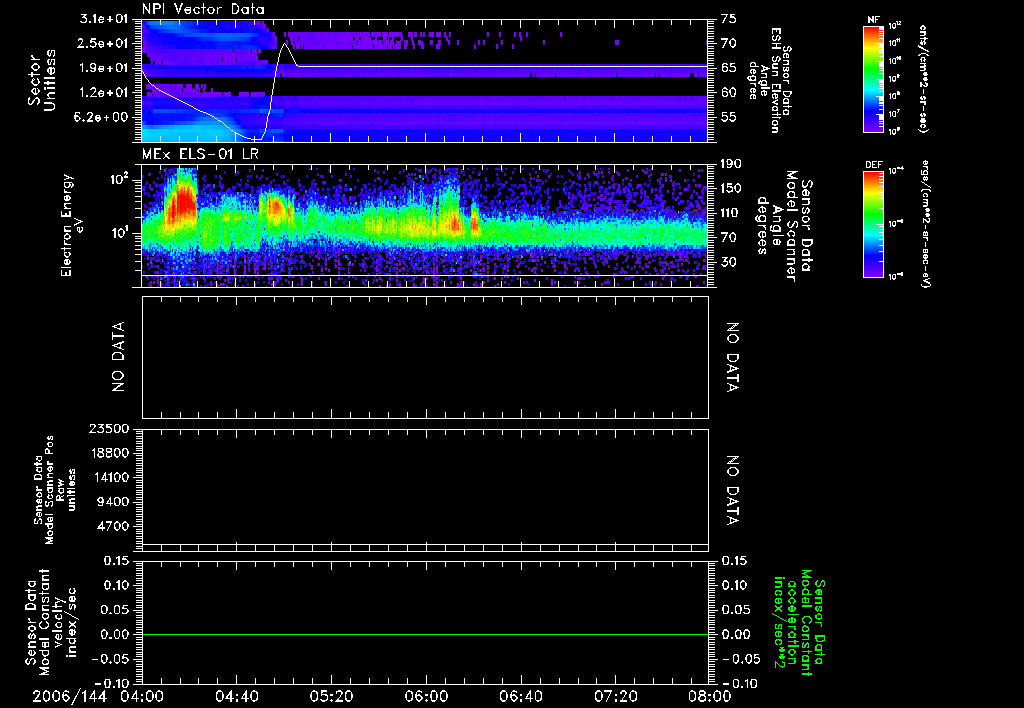This screenshot has width=1024, height=708.
Task: Click the NF color scale bar
Action: pyautogui.click(x=871, y=80)
